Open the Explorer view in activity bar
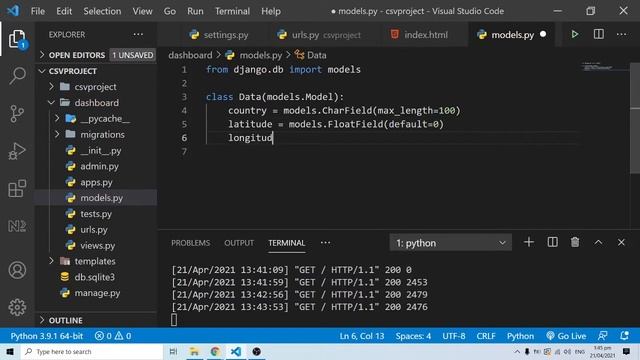Image resolution: width=640 pixels, height=360 pixels. 17,39
